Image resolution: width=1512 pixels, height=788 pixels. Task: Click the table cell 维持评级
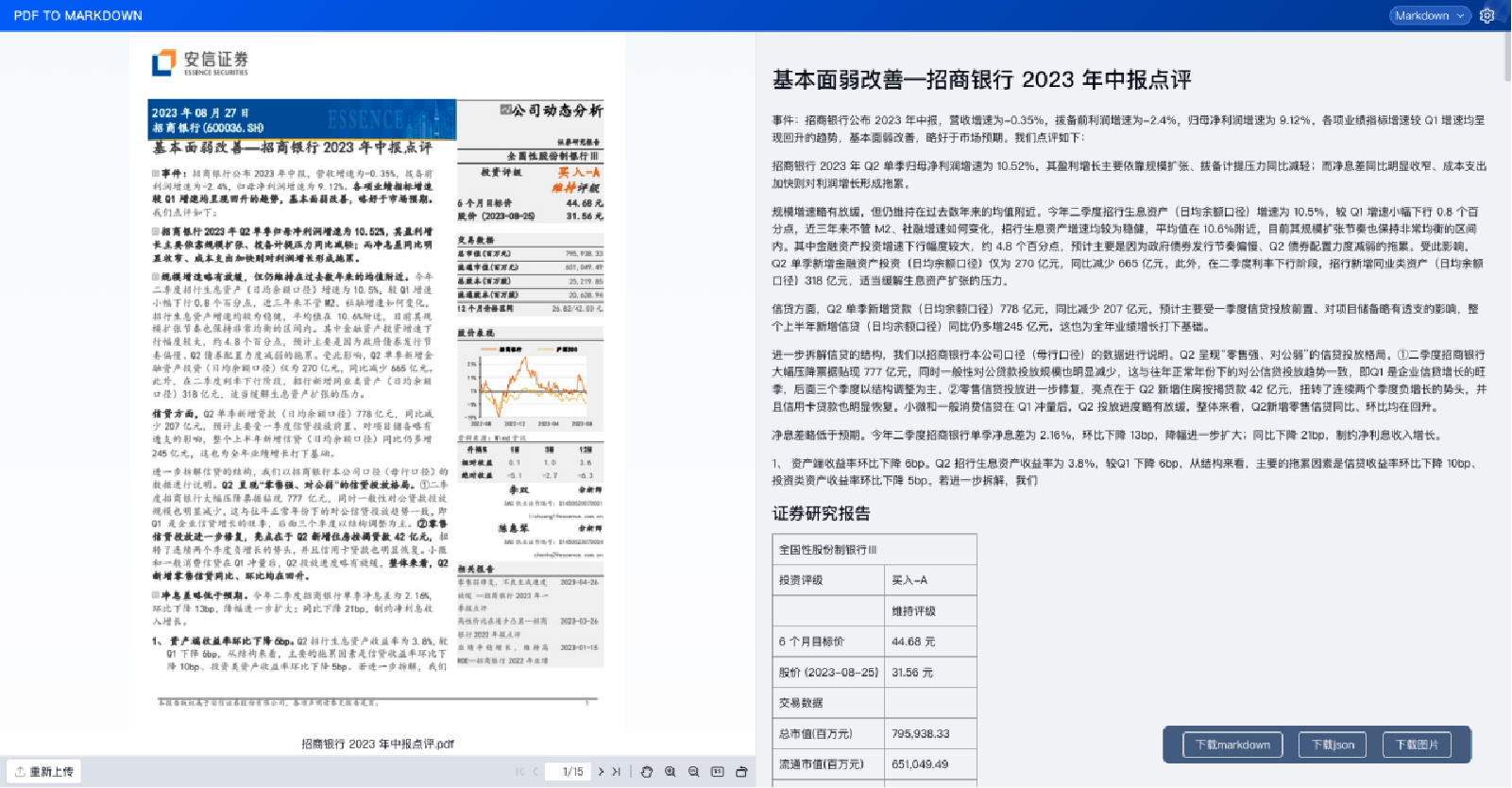930,610
